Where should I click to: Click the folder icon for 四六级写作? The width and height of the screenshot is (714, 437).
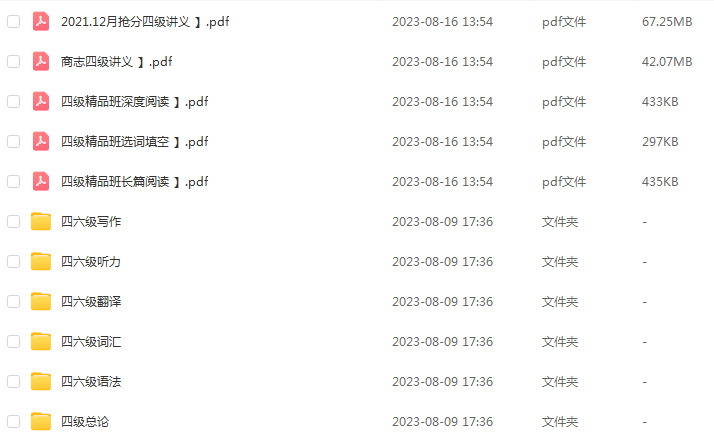[x=41, y=222]
